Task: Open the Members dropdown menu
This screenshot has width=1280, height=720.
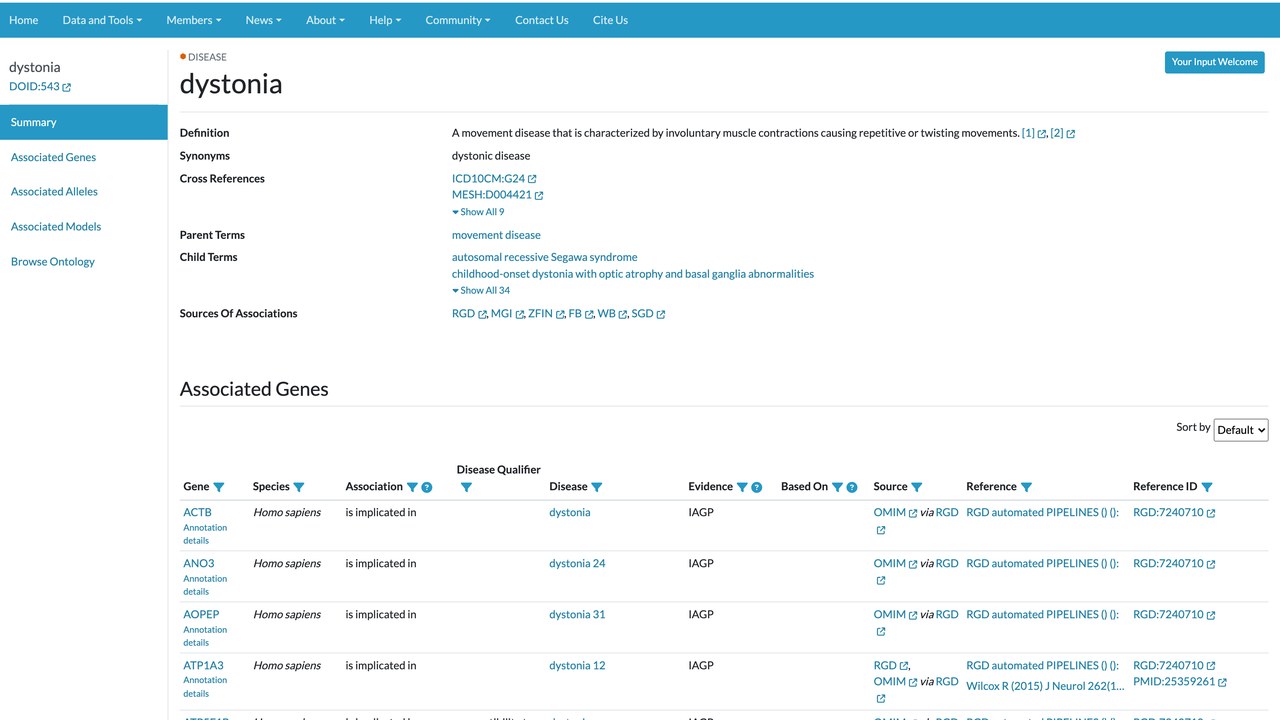Action: (x=194, y=20)
